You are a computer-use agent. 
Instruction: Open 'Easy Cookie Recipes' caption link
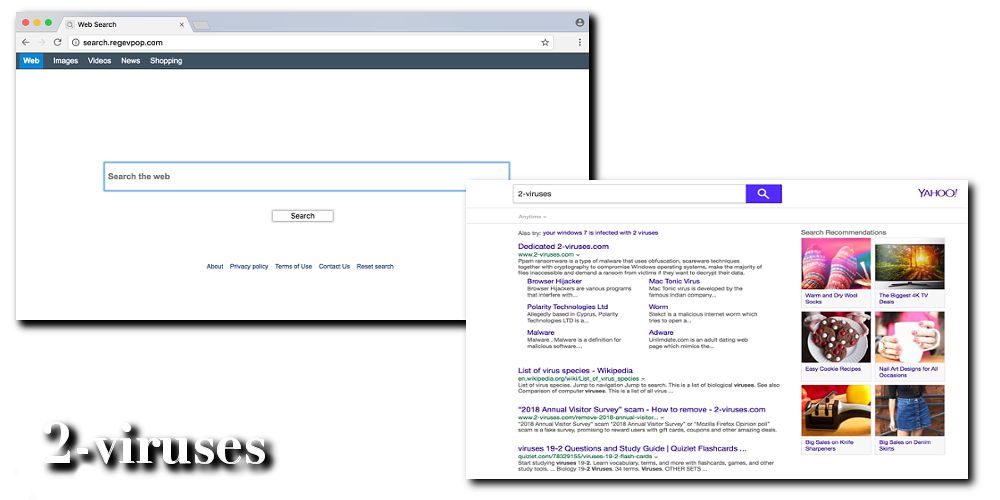click(x=833, y=369)
